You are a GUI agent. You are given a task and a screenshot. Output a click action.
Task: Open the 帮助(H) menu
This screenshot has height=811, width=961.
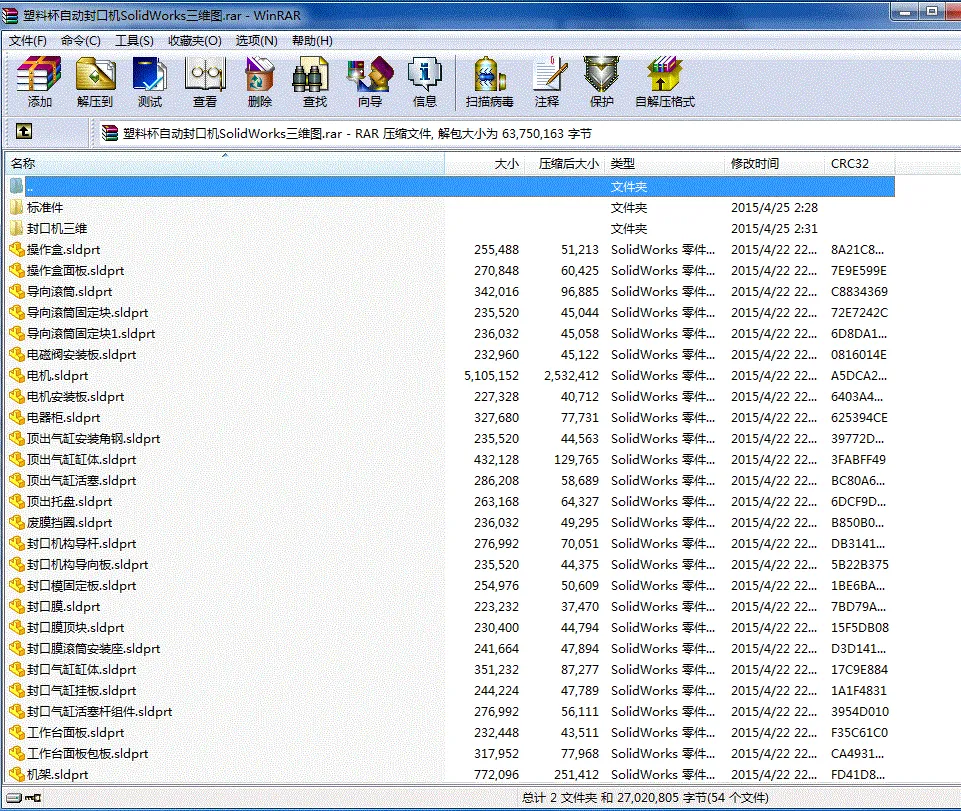point(313,40)
